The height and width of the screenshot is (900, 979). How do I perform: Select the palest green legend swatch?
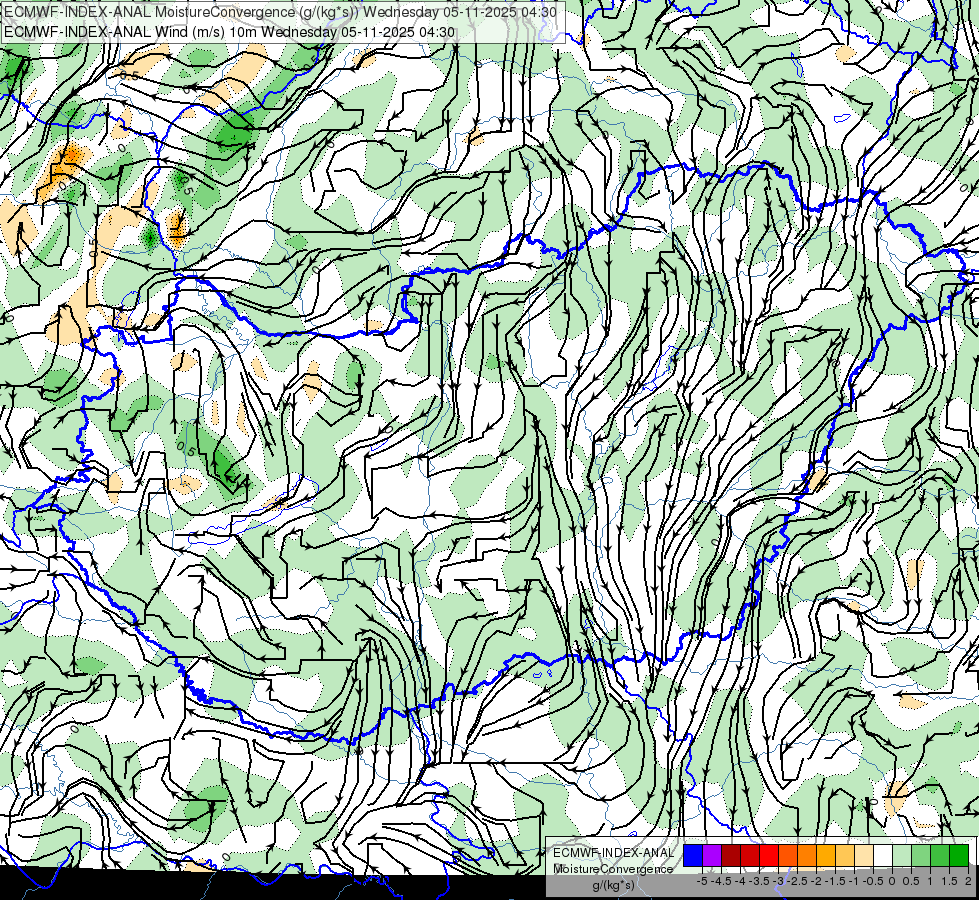[902, 855]
